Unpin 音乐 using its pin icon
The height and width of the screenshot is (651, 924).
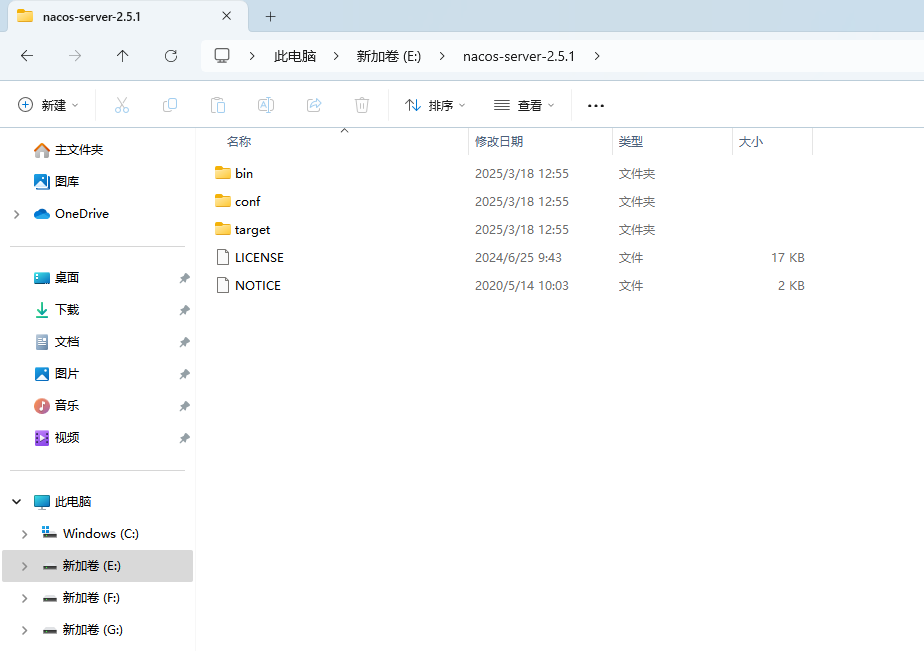point(184,406)
